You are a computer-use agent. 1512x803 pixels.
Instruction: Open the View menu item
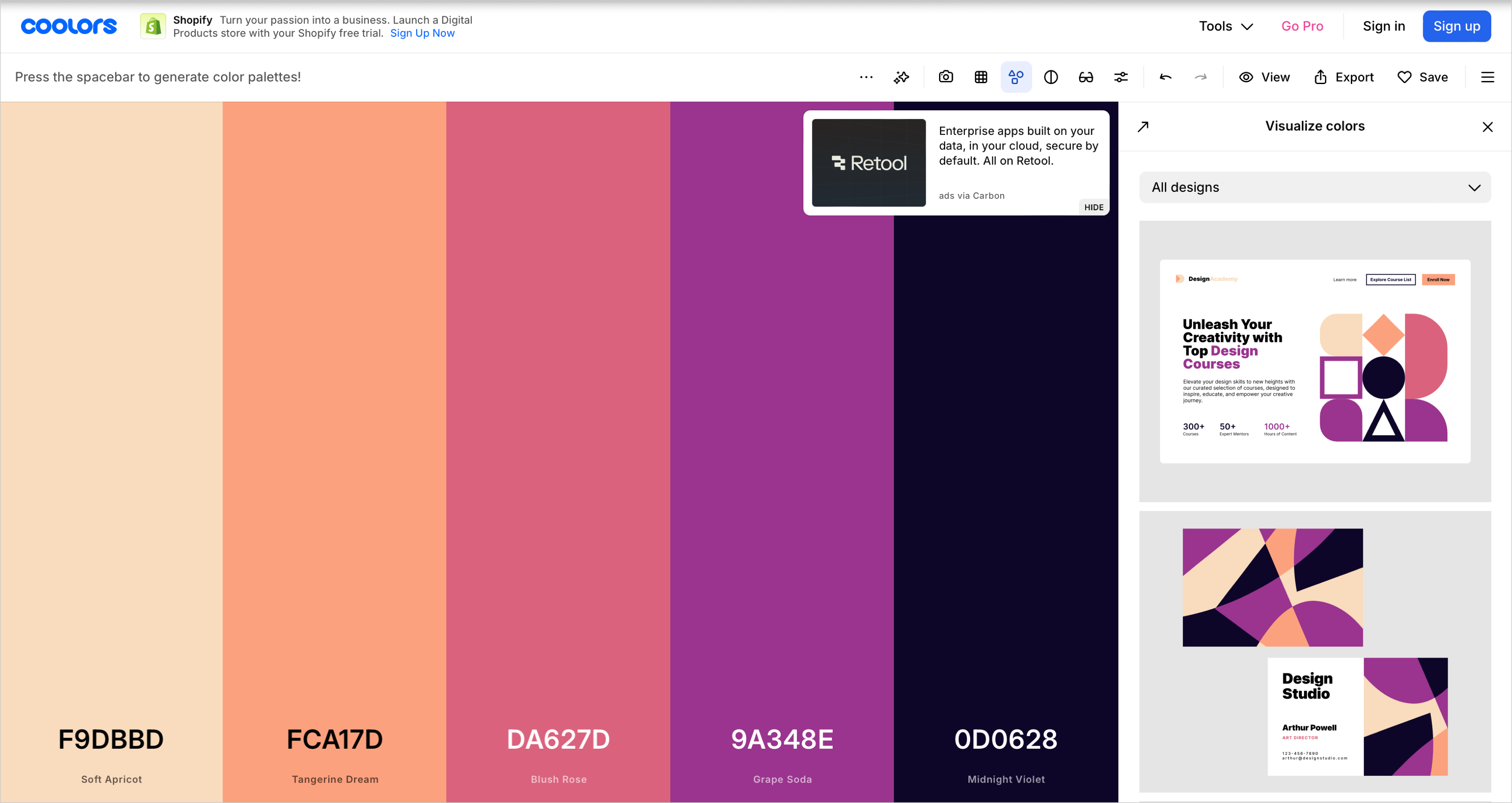point(1265,76)
